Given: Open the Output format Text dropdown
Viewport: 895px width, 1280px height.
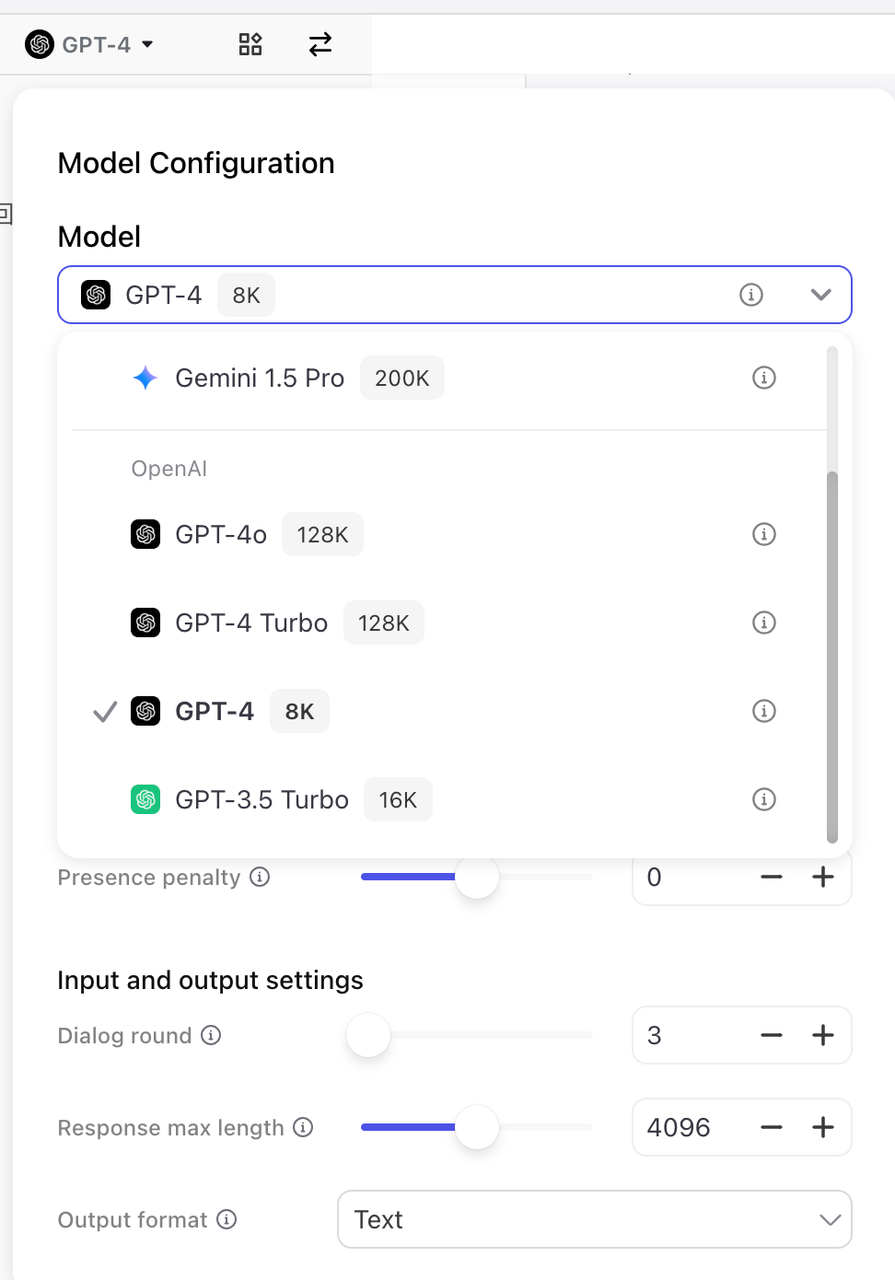Looking at the screenshot, I should pos(594,1220).
